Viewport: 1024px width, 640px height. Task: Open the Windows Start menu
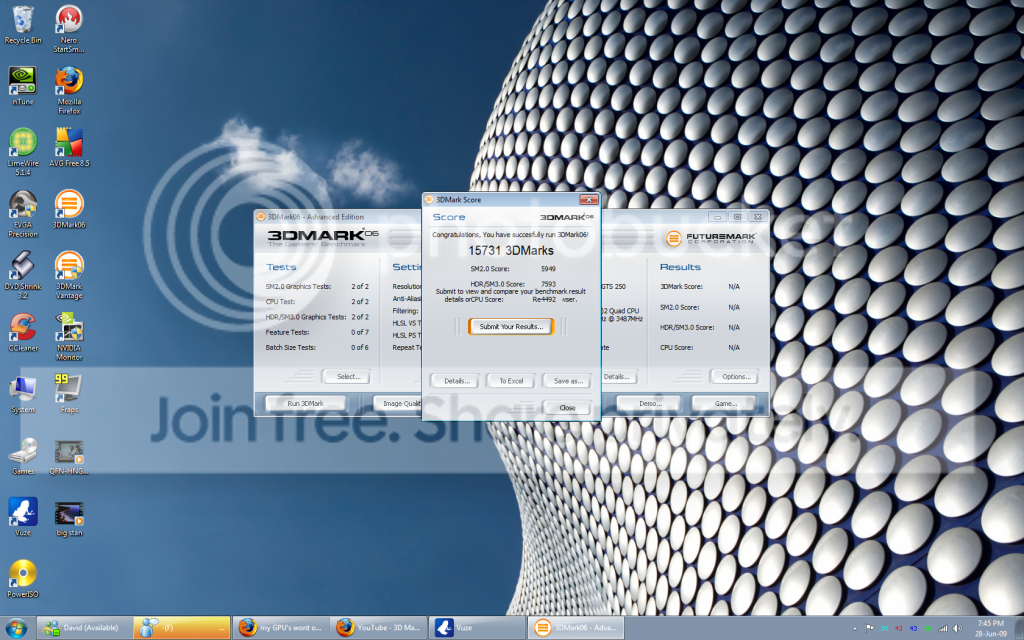point(17,627)
